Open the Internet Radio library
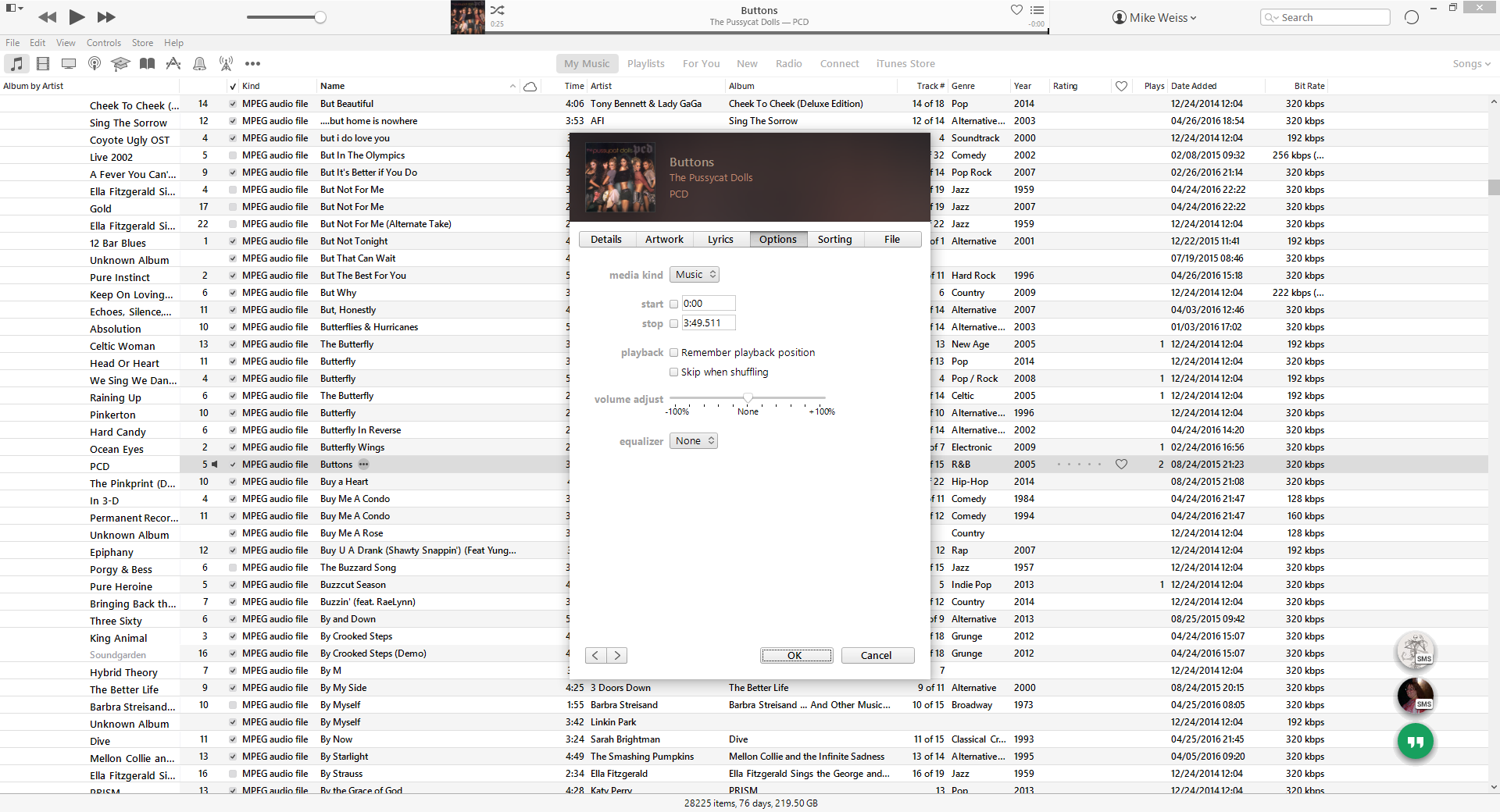 click(226, 63)
